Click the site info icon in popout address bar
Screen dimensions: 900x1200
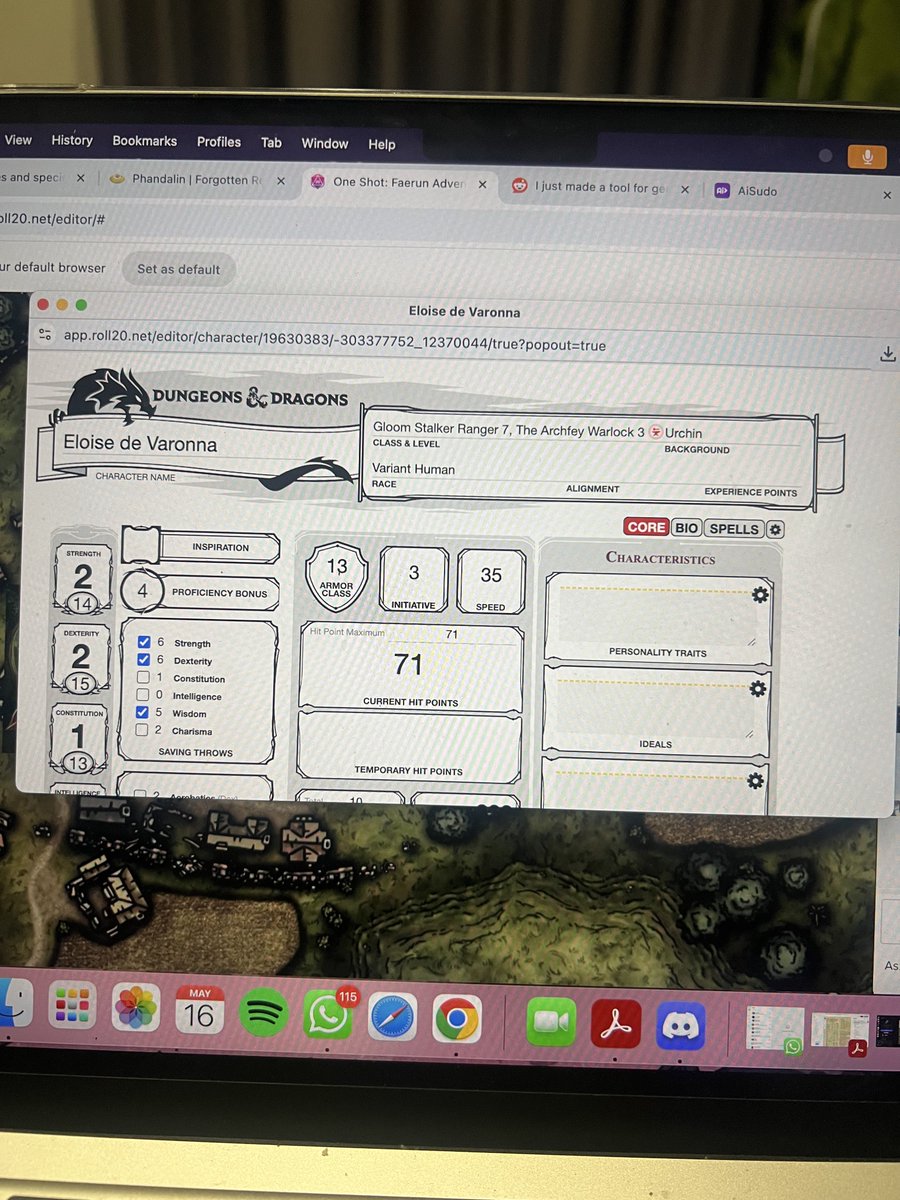45,336
